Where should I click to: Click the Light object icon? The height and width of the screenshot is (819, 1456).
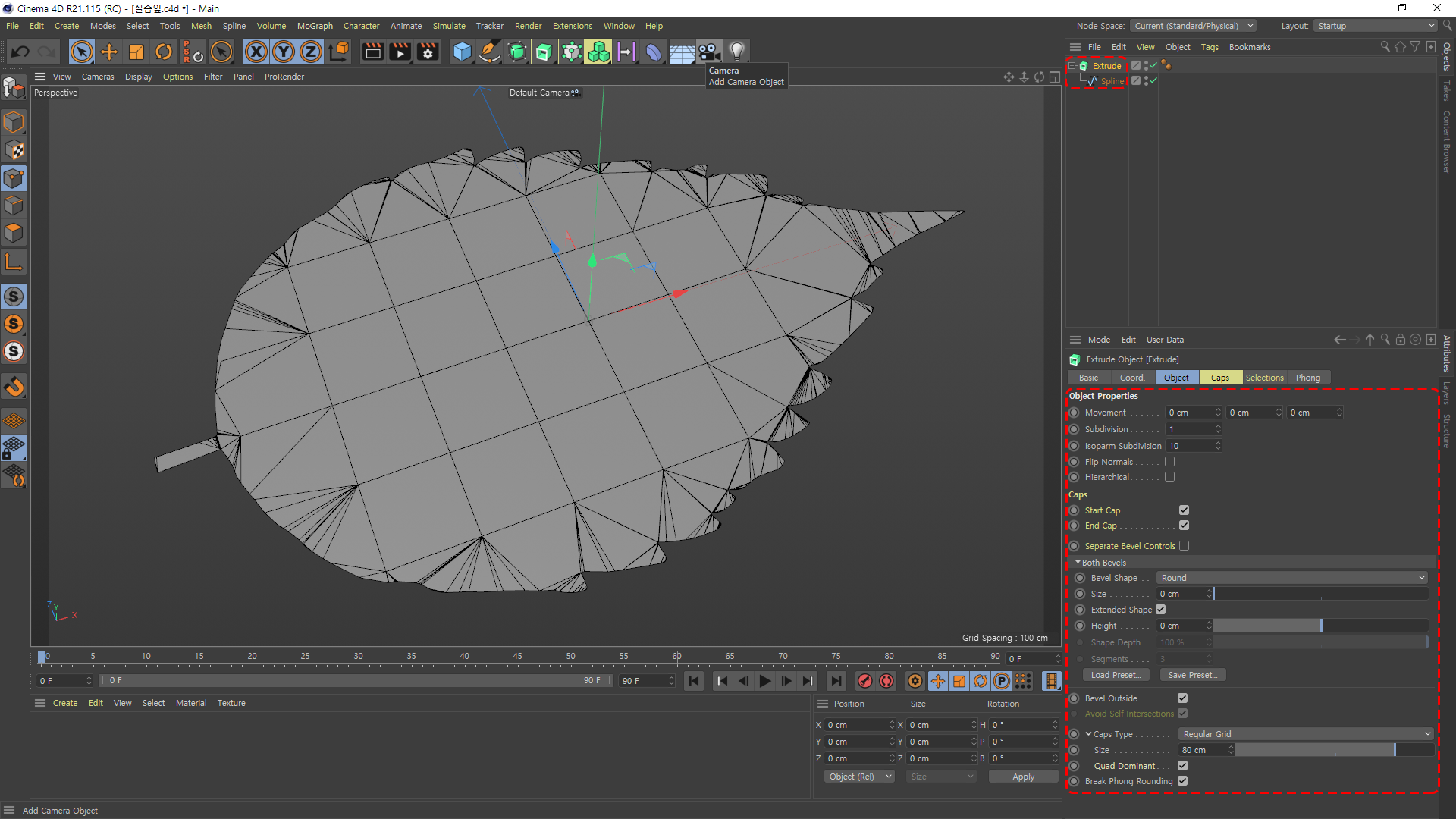coord(736,52)
